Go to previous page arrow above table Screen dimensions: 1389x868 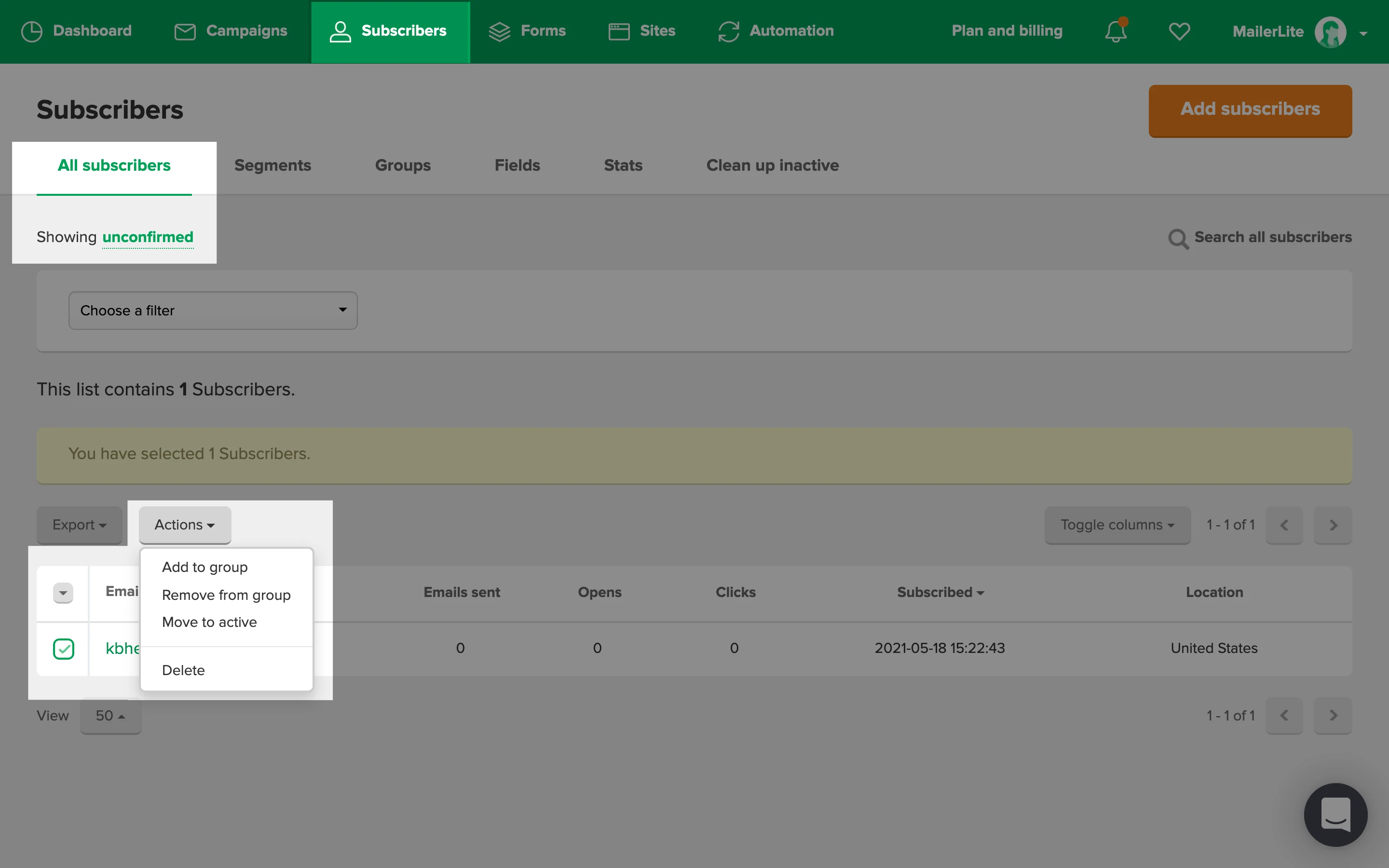click(x=1284, y=525)
